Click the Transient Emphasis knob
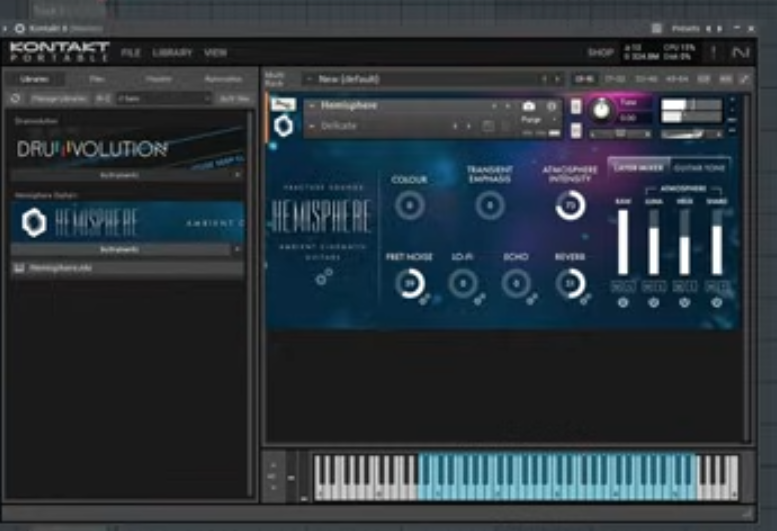Viewport: 777px width, 531px height. (x=490, y=205)
